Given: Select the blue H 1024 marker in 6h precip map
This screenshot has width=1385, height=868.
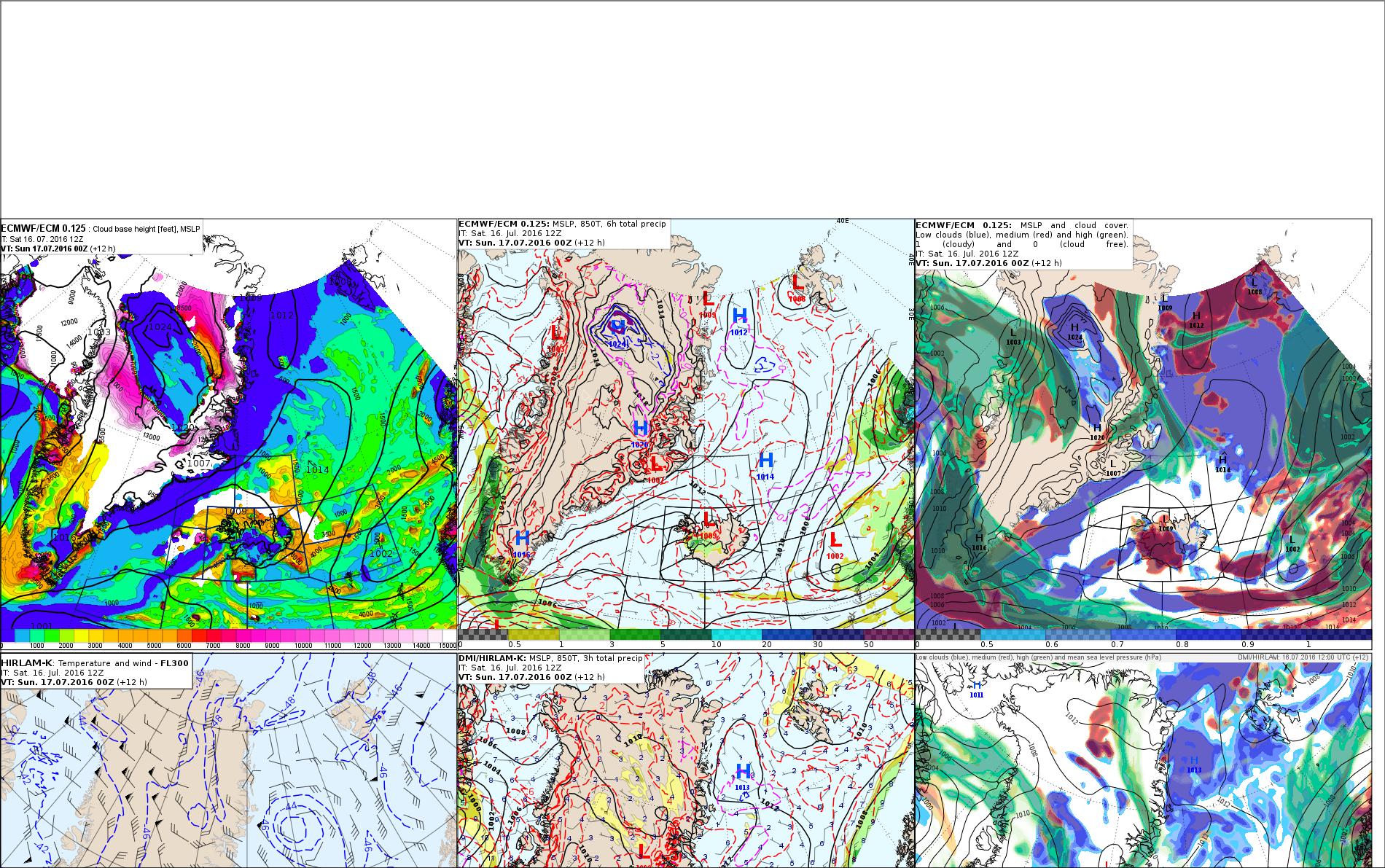Looking at the screenshot, I should [617, 332].
